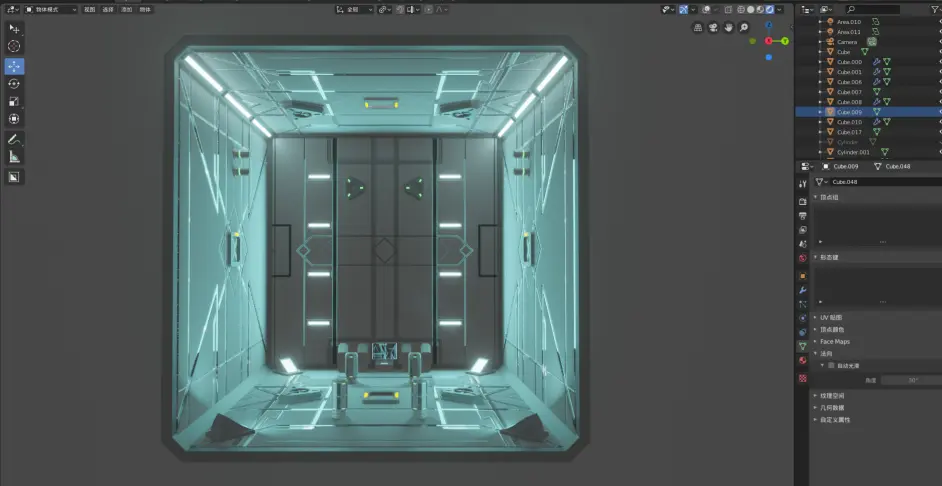Image resolution: width=942 pixels, height=486 pixels.
Task: Switch to rendered viewport shading
Action: [x=770, y=10]
